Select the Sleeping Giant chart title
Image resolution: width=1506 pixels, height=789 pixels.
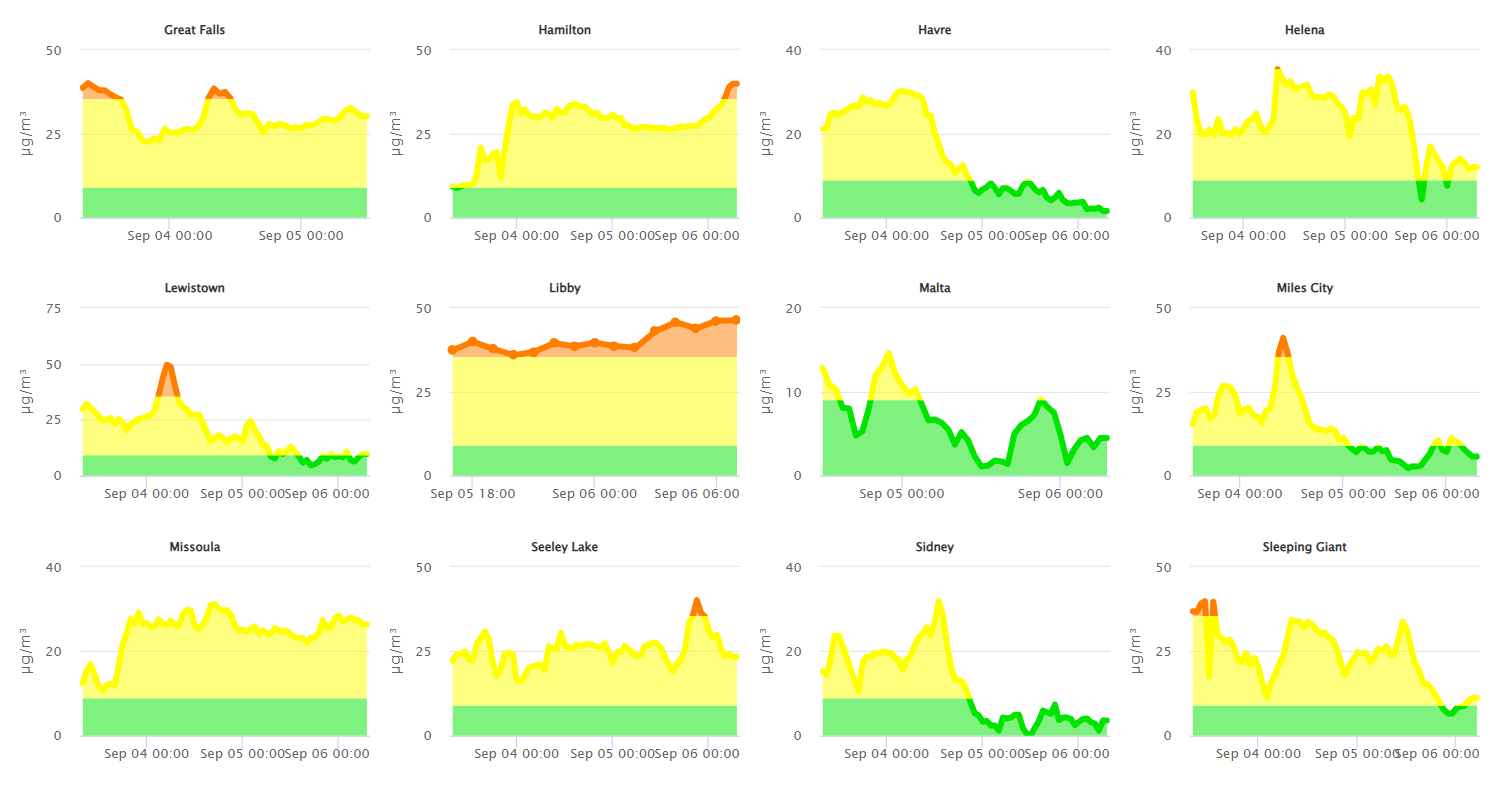coord(1304,547)
